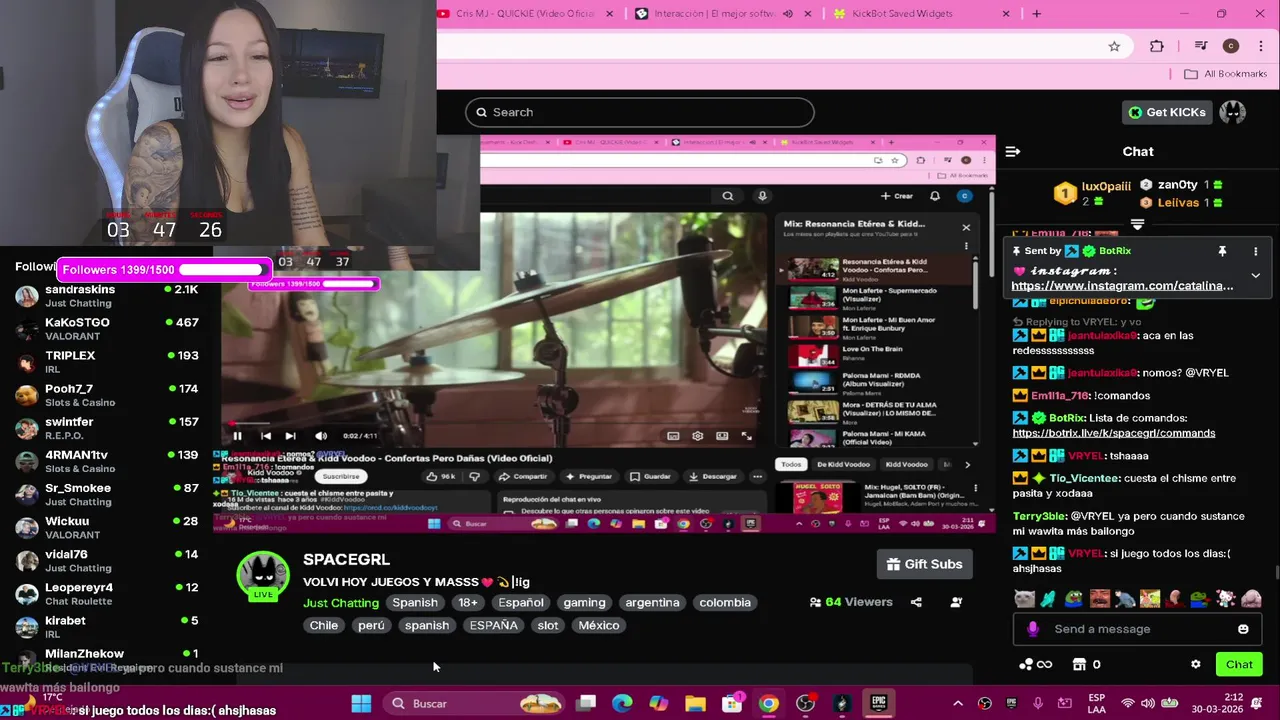Open YouTube player settings gear
The width and height of the screenshot is (1280, 720).
(x=697, y=436)
